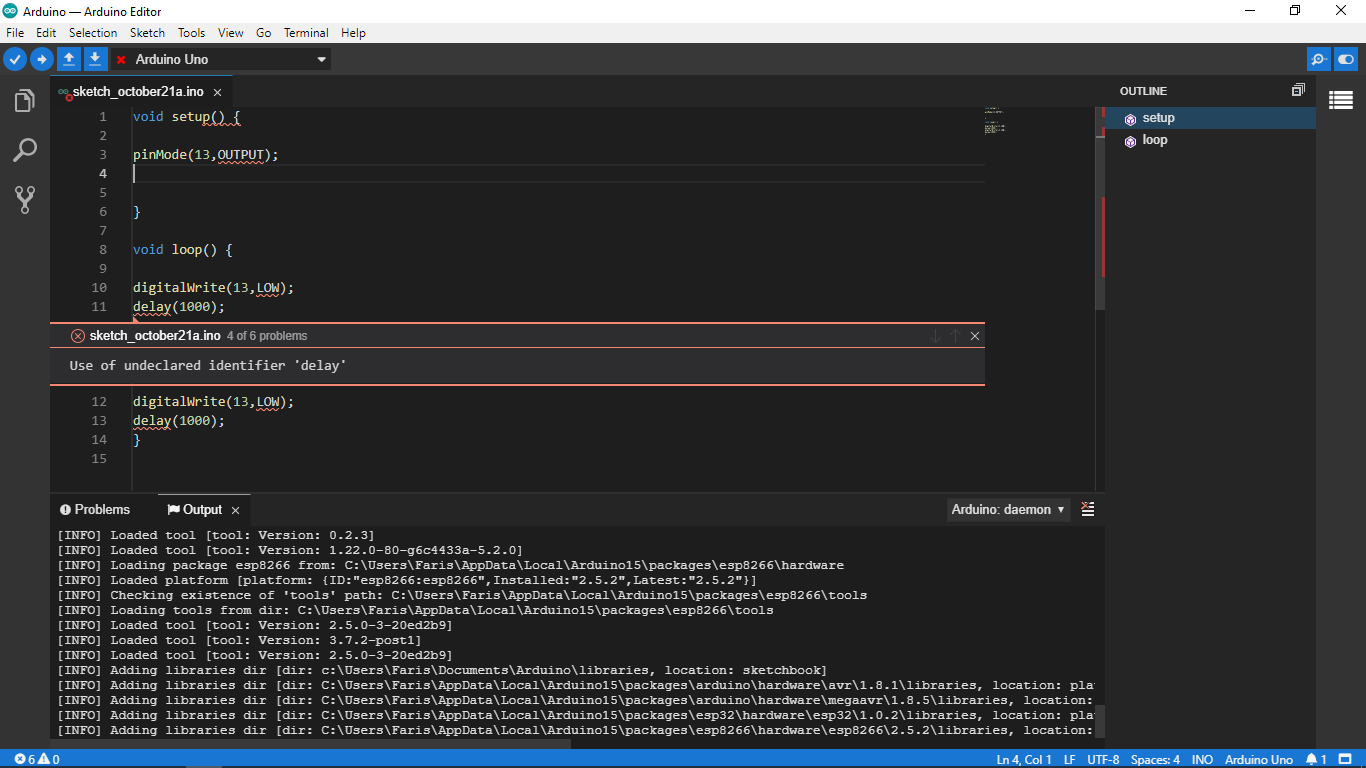Click 'digitalWrite(13,LOW);' on line 10

(213, 288)
